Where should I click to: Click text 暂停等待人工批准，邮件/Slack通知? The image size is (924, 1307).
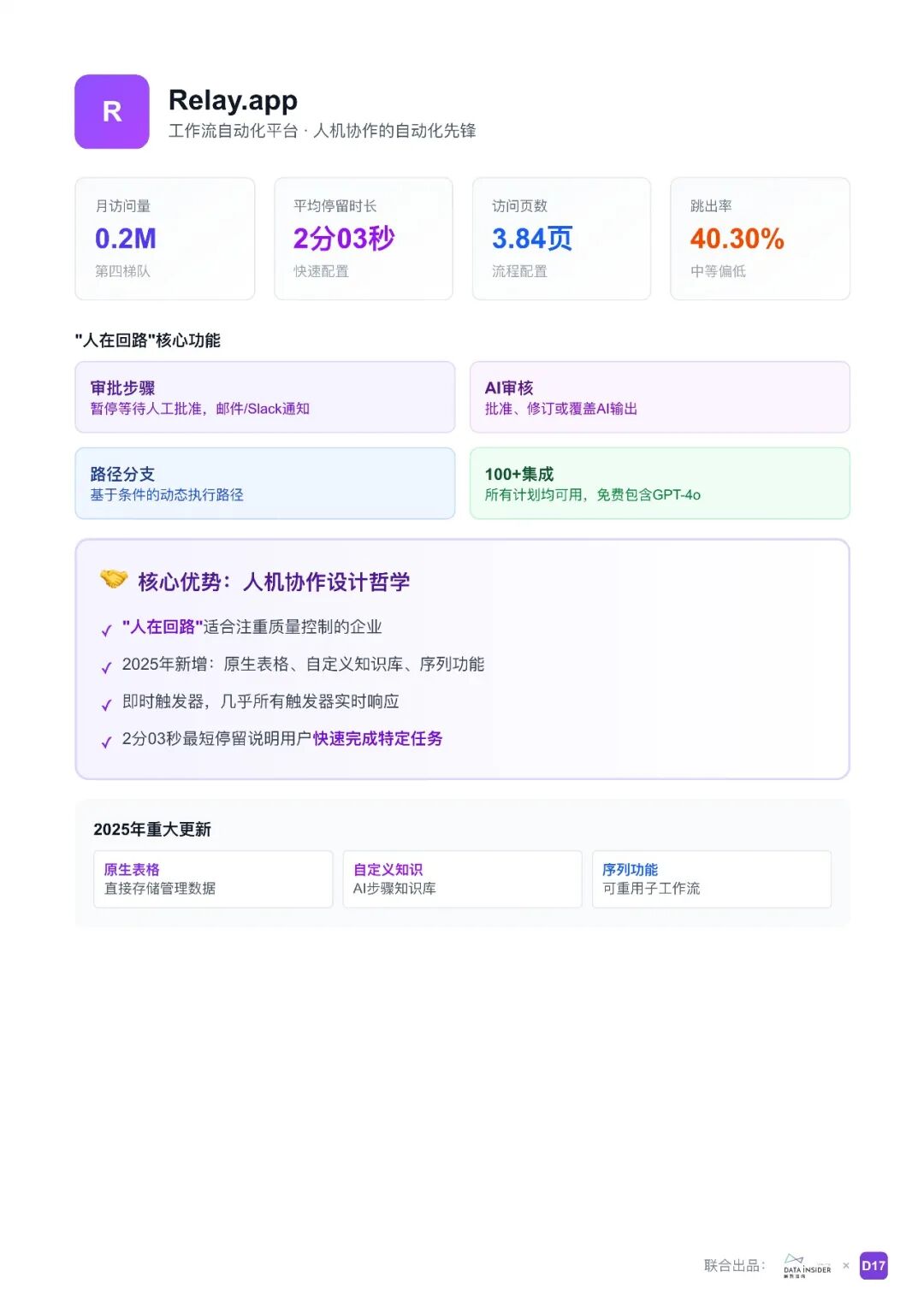[x=200, y=409]
